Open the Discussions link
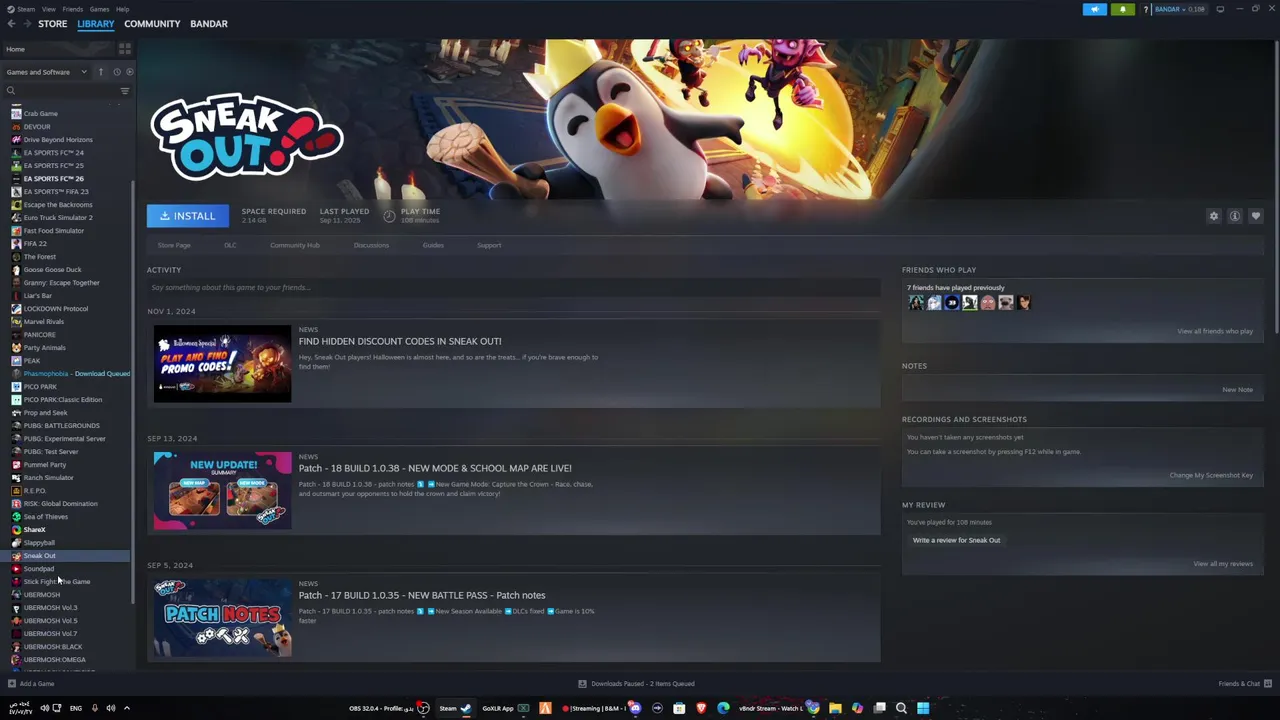The image size is (1280, 720). click(x=371, y=245)
